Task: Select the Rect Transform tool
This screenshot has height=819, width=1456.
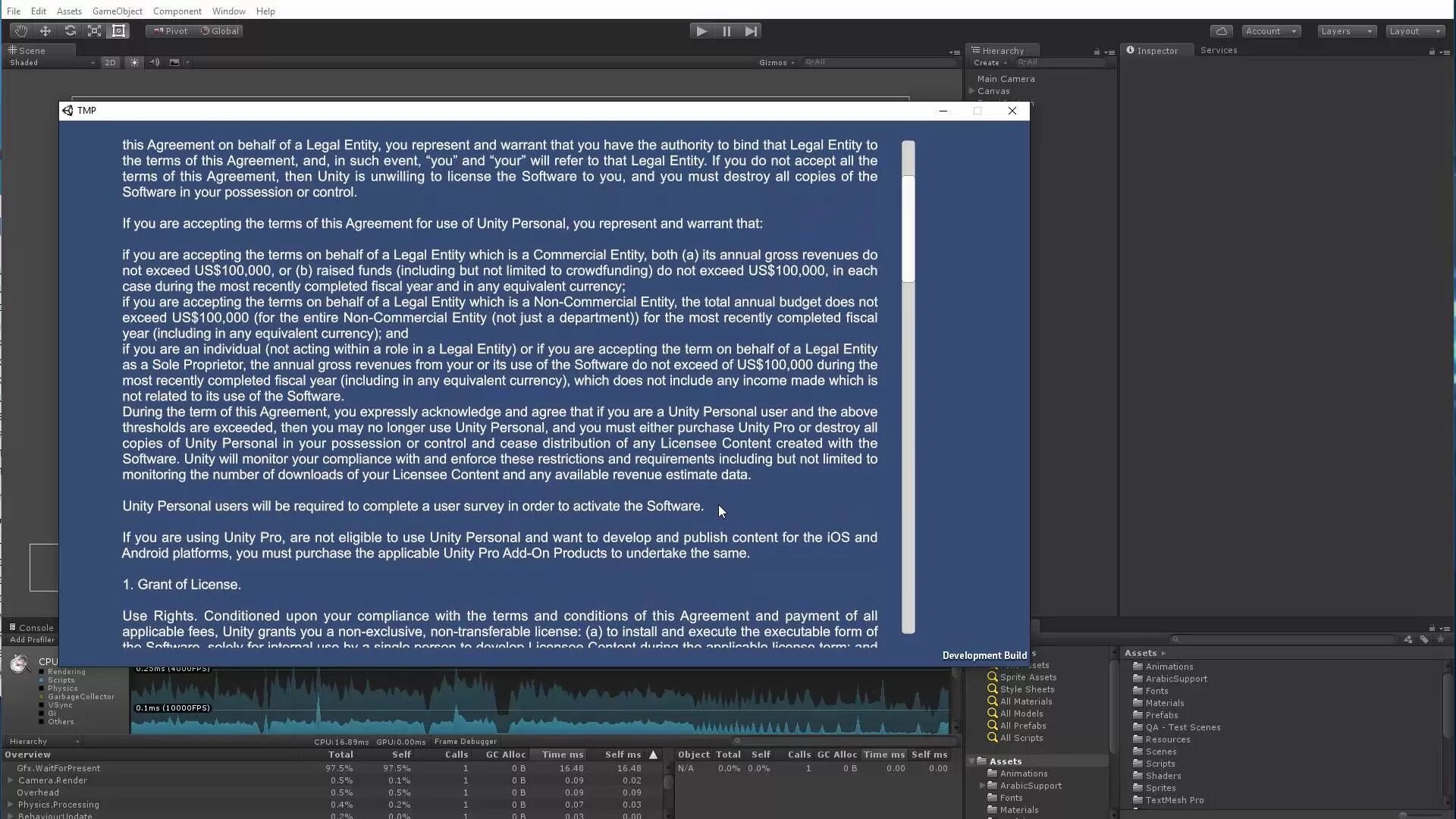Action: point(119,31)
